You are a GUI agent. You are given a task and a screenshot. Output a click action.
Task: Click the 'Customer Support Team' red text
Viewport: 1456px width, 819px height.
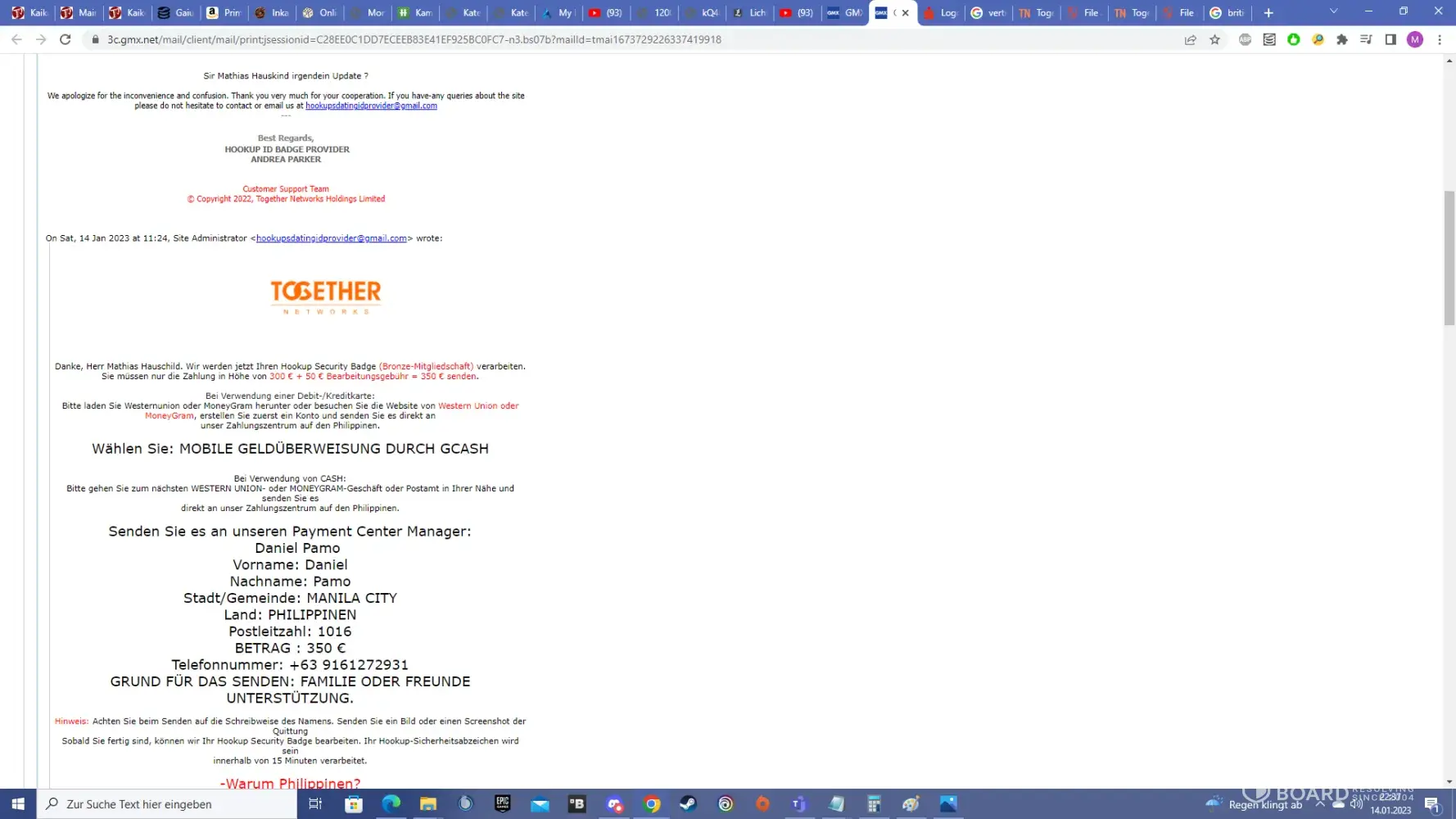pyautogui.click(x=286, y=189)
